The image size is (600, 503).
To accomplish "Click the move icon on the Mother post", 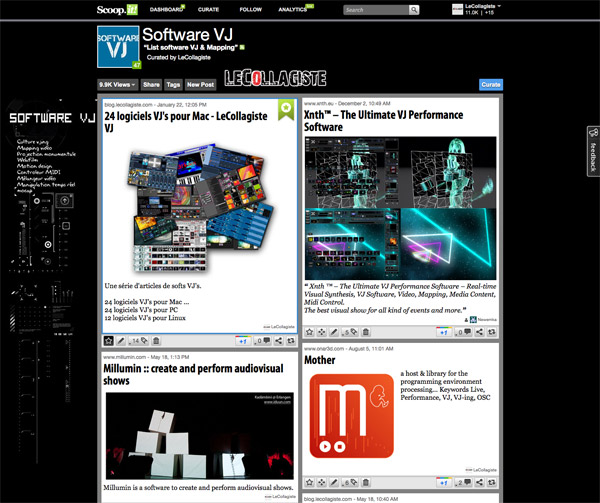I will coord(322,482).
